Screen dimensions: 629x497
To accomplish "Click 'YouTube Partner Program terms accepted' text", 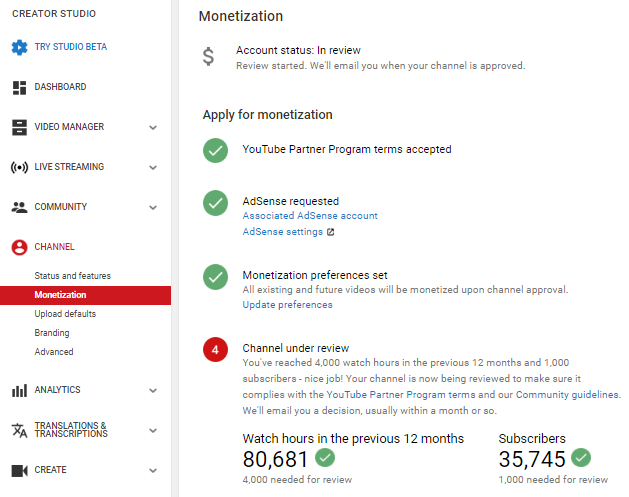I will click(347, 149).
